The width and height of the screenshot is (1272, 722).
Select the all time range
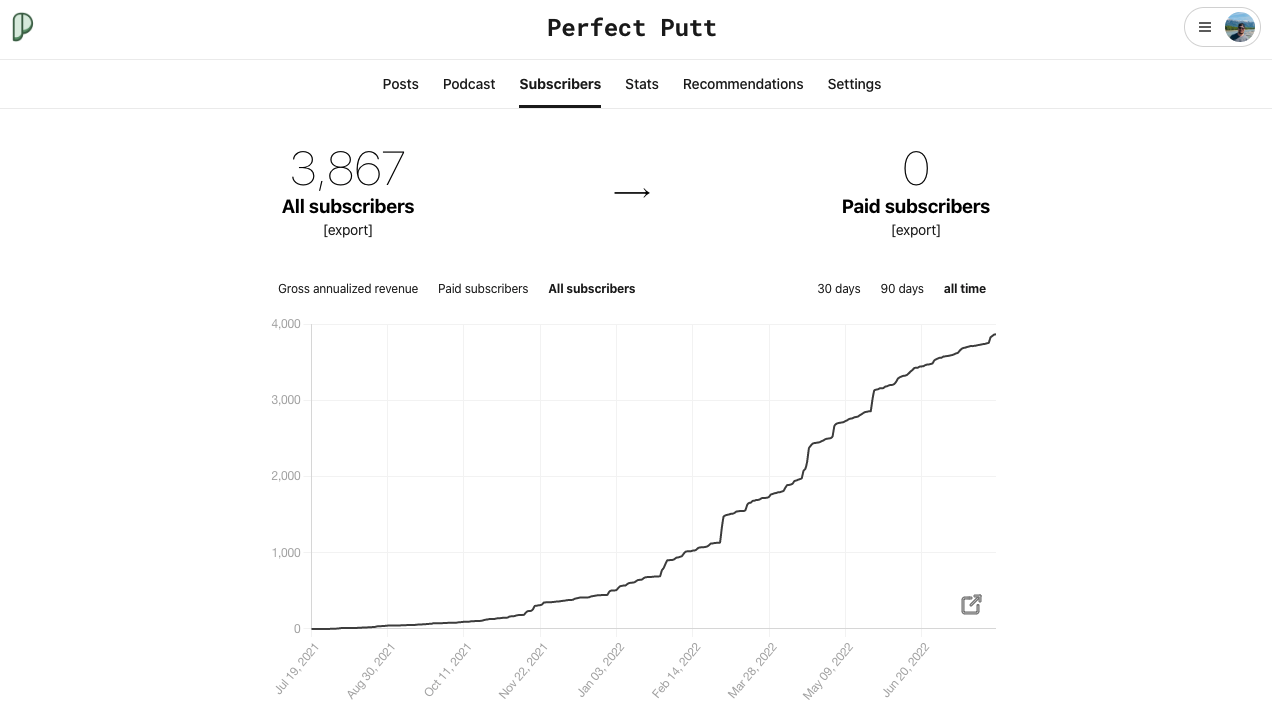click(x=965, y=289)
